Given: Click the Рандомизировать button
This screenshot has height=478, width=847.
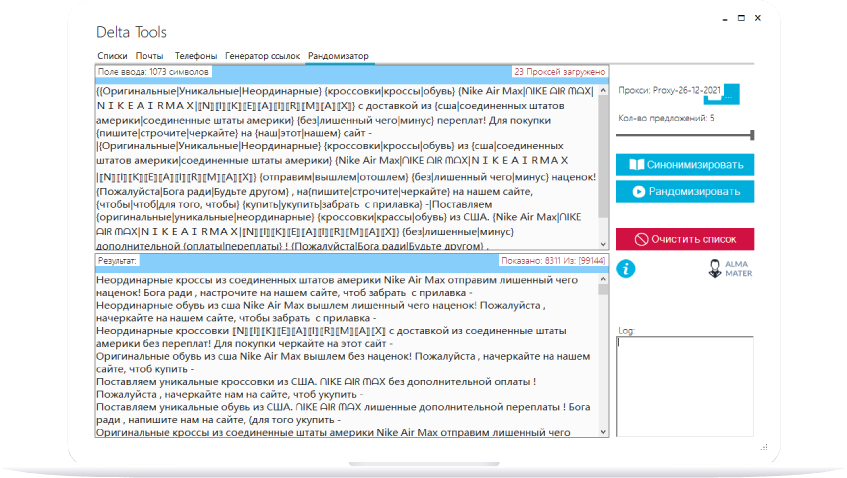Looking at the screenshot, I should tap(685, 192).
